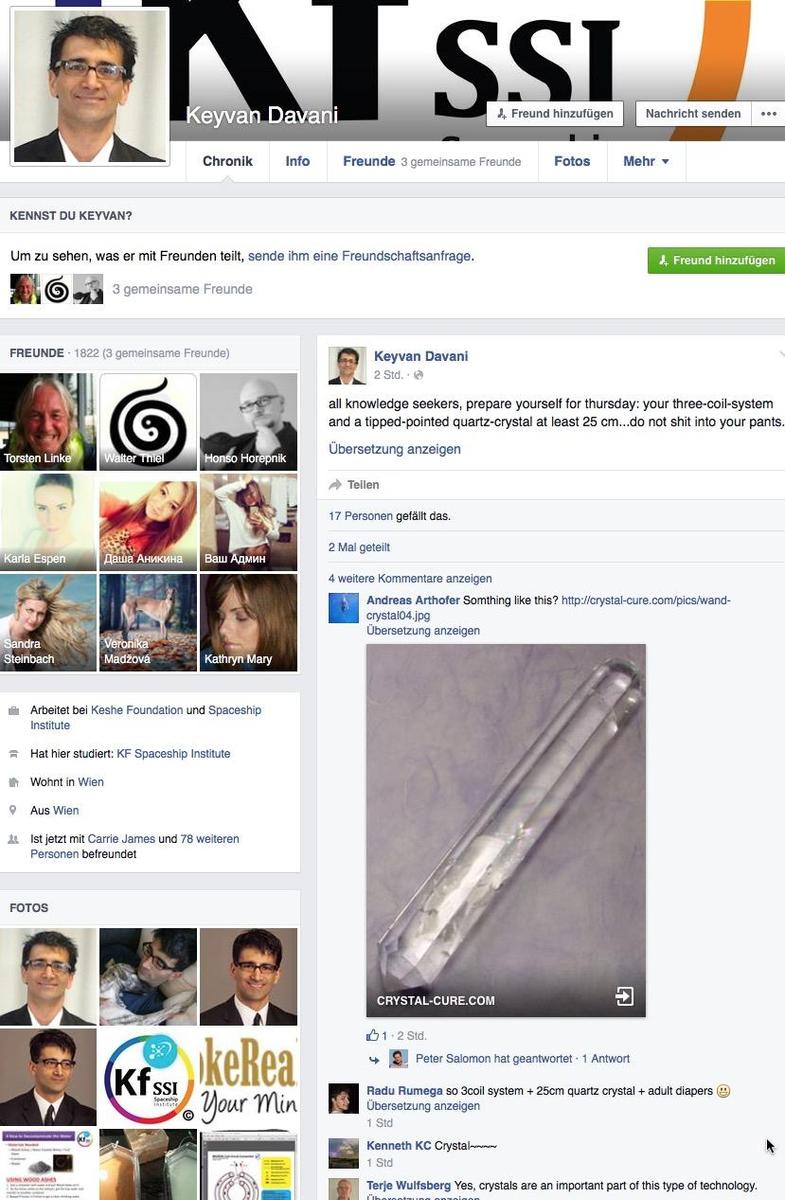Open the Wien link after Wohnt in
785x1200 pixels.
(x=91, y=782)
